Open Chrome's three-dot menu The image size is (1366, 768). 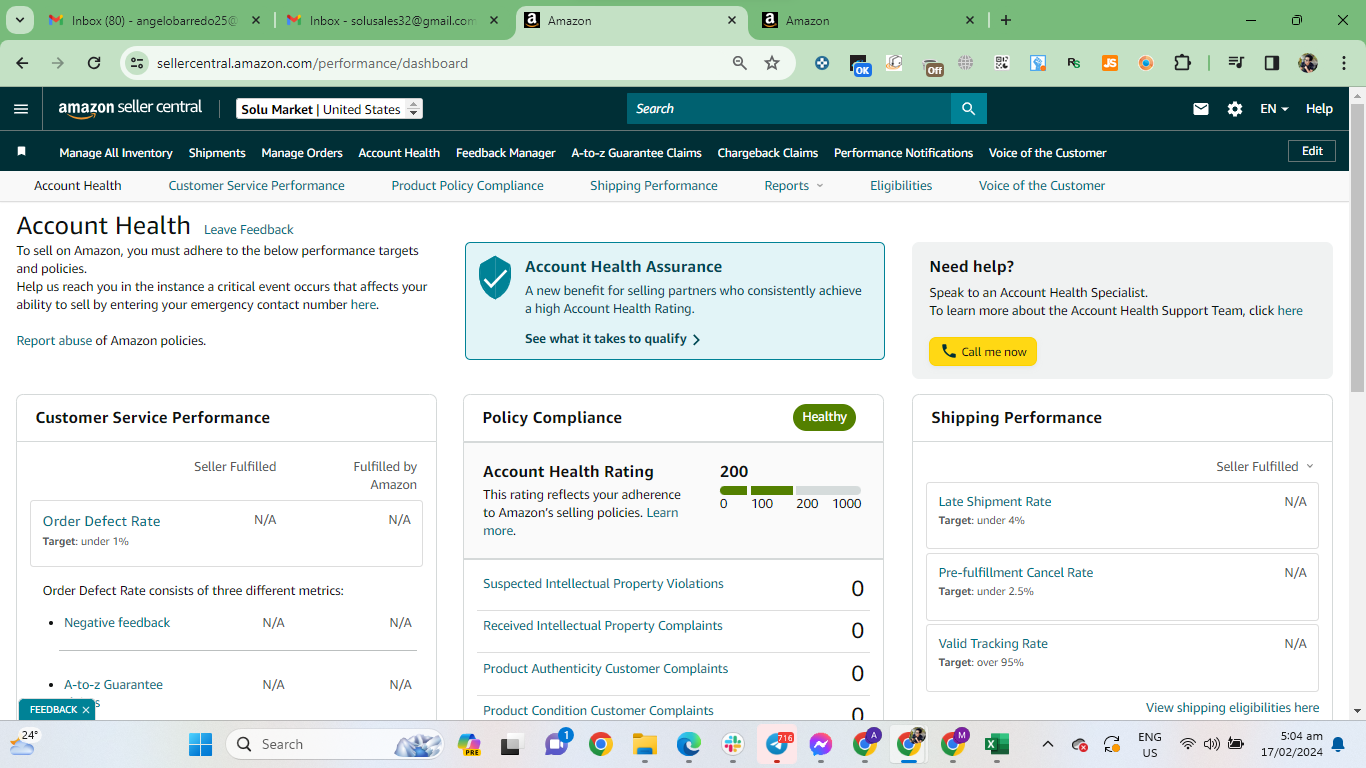pyautogui.click(x=1342, y=63)
